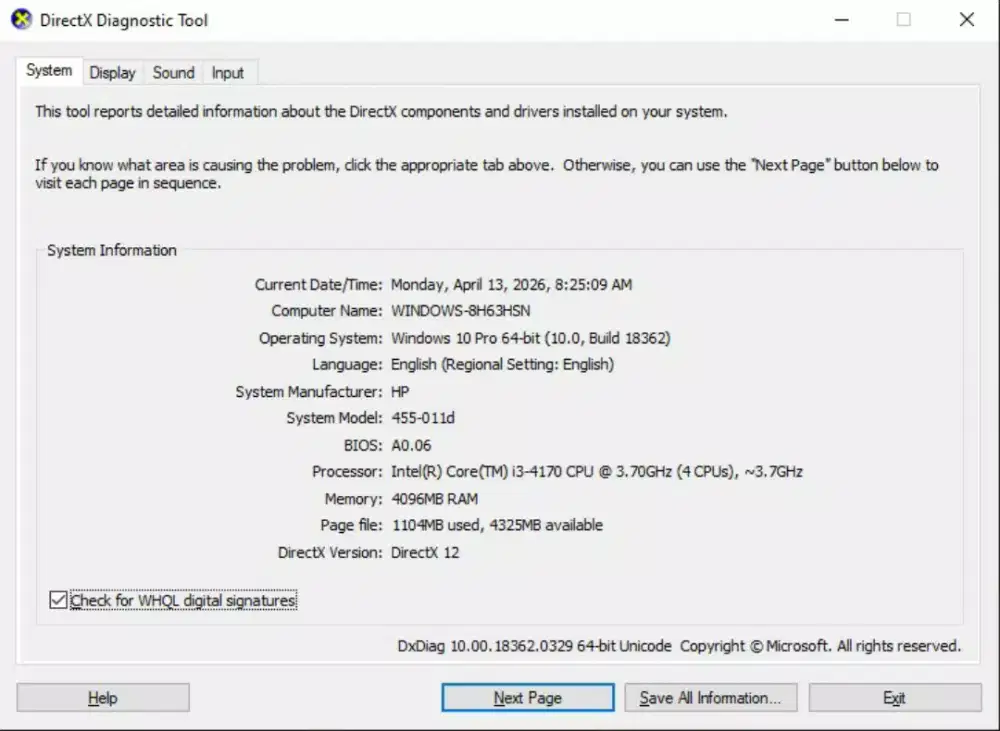Viewport: 1000px width, 731px height.
Task: Uncheck the WHQL digital signatures option
Action: point(57,600)
